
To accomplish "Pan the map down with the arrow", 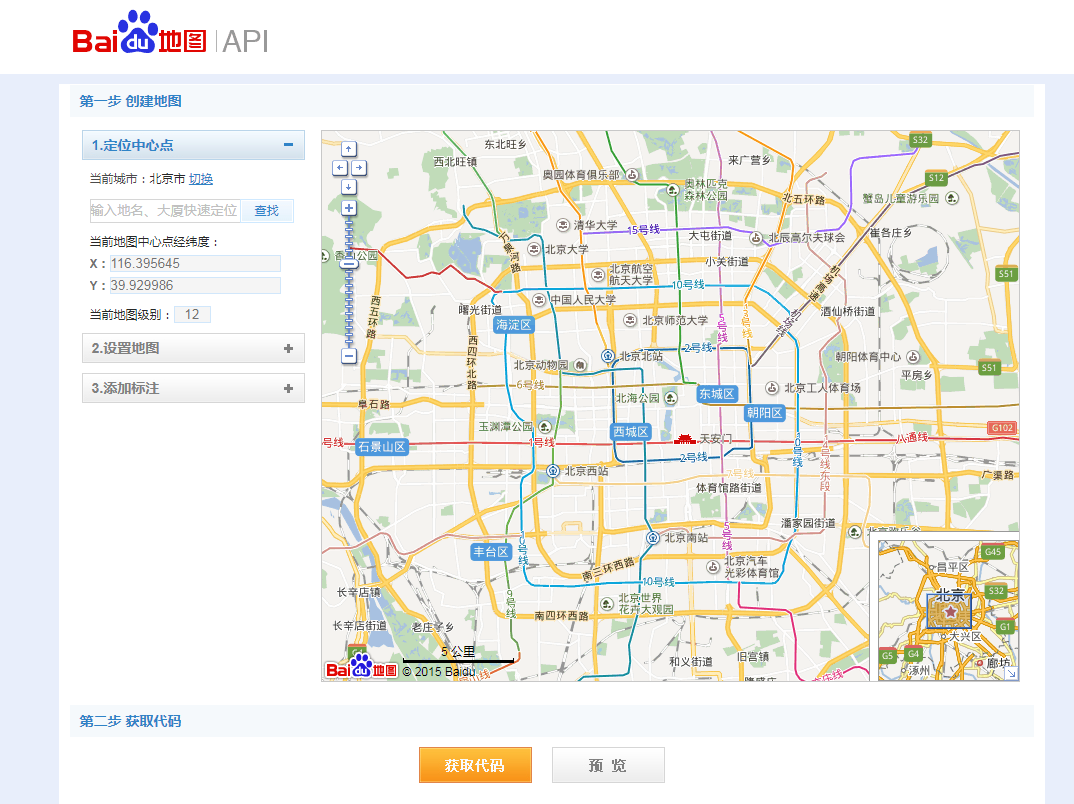I will (349, 187).
